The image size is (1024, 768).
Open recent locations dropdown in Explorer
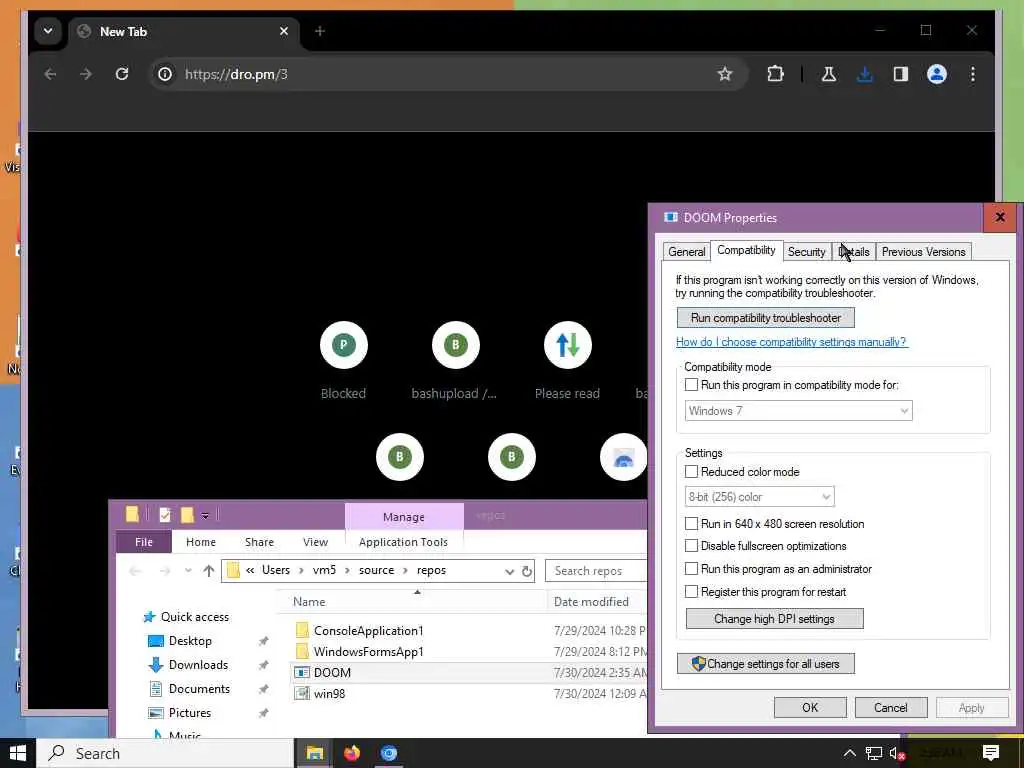[188, 571]
